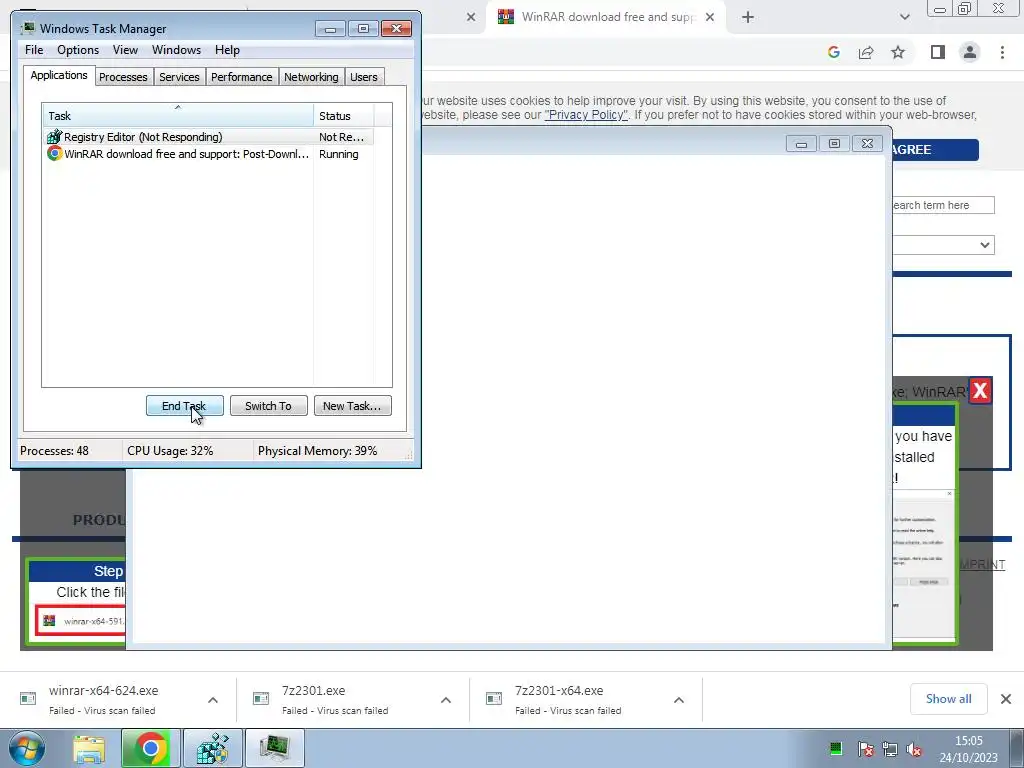The width and height of the screenshot is (1024, 768).
Task: Open options for 7z2301-x64.exe download
Action: tap(679, 700)
